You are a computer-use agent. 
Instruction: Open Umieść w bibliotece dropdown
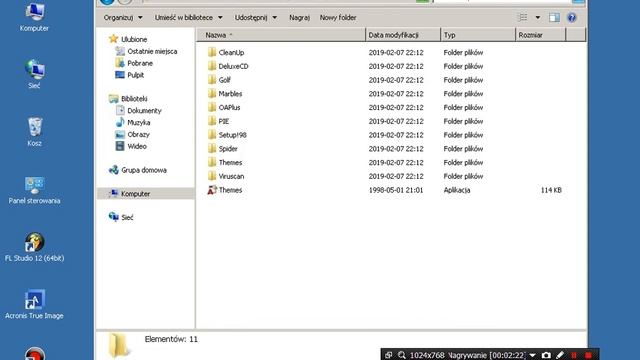click(x=189, y=18)
